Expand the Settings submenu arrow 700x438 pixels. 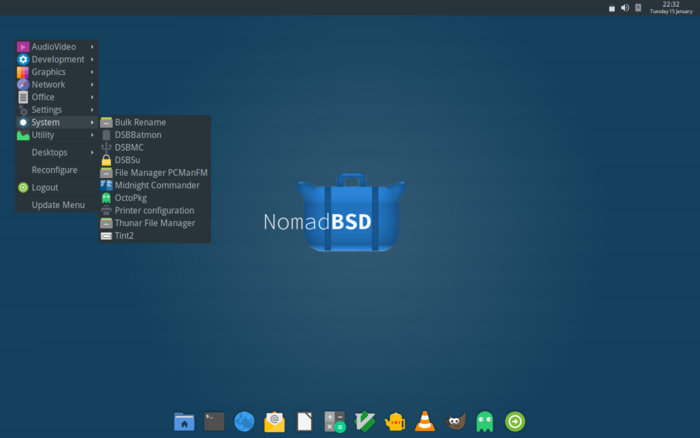click(92, 110)
